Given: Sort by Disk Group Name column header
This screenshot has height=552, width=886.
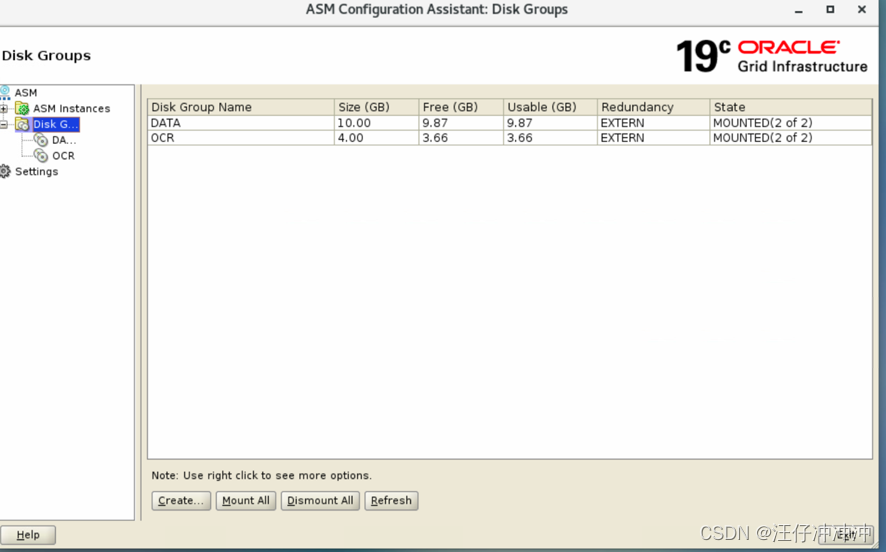Looking at the screenshot, I should coord(241,107).
